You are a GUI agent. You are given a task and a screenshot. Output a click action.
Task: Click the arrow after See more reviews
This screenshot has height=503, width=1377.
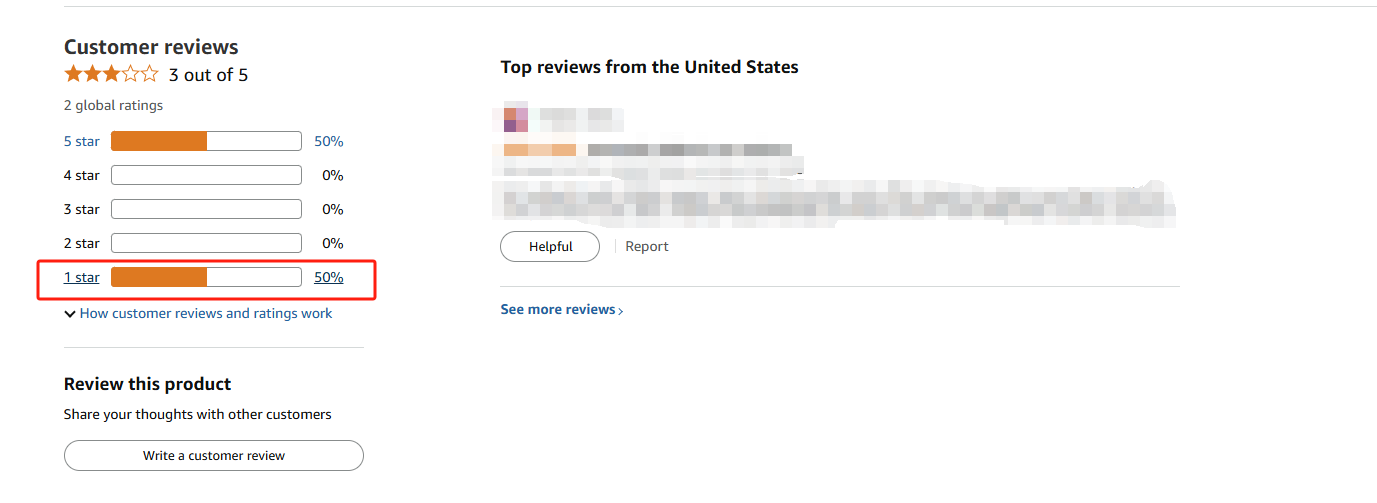[621, 311]
